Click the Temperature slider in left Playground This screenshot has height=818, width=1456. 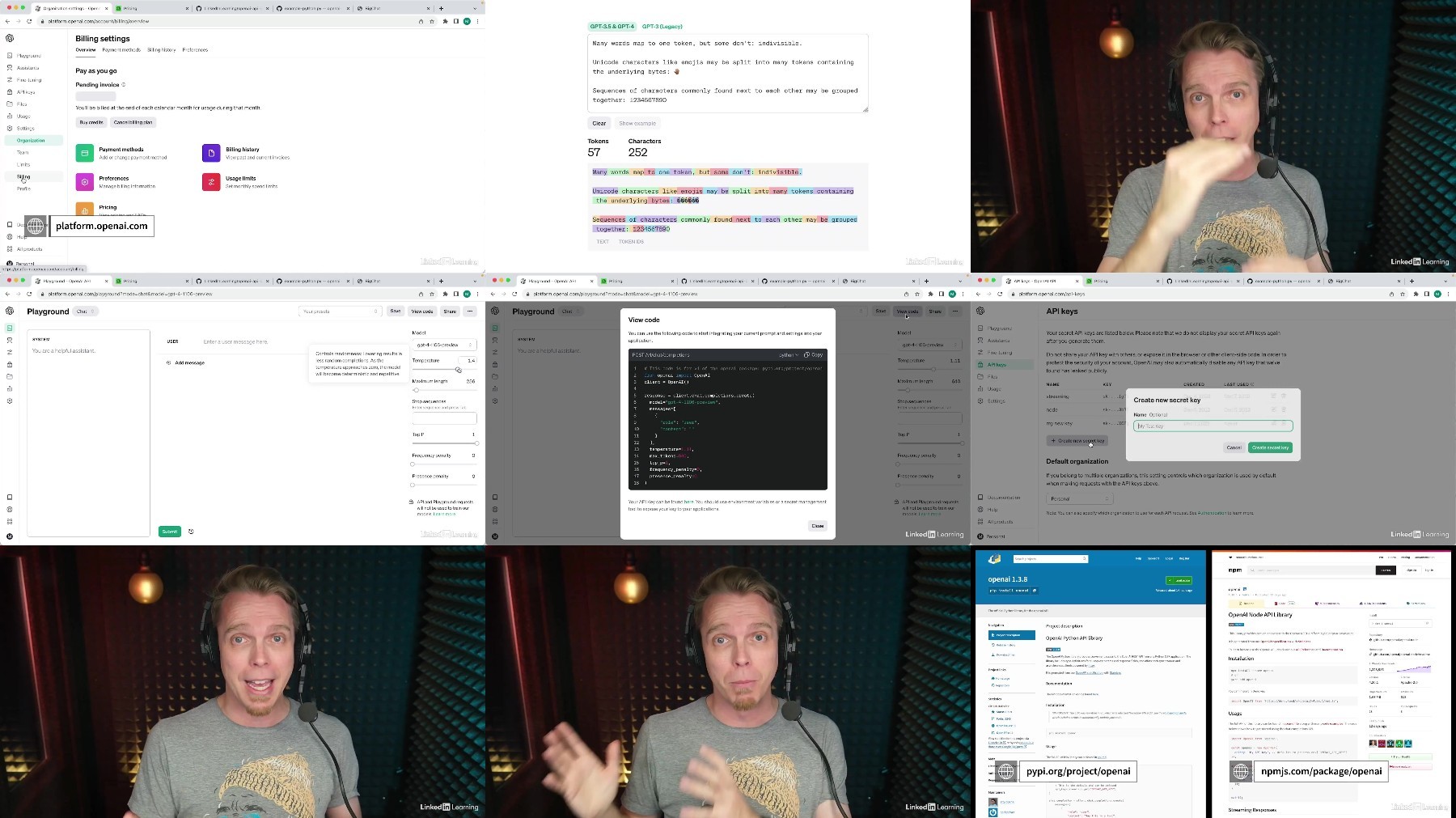coord(444,370)
